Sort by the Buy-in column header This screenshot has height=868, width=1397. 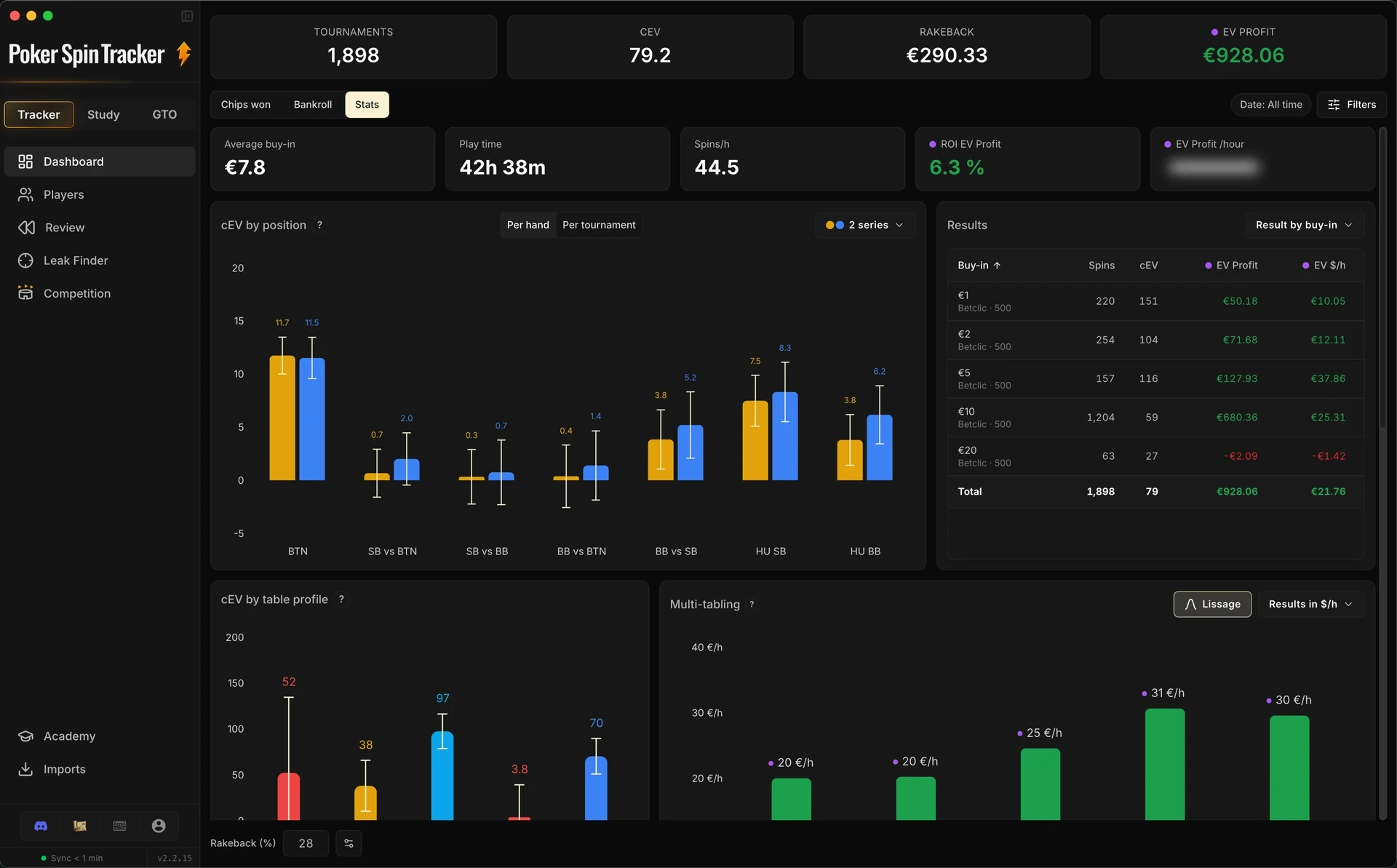979,266
